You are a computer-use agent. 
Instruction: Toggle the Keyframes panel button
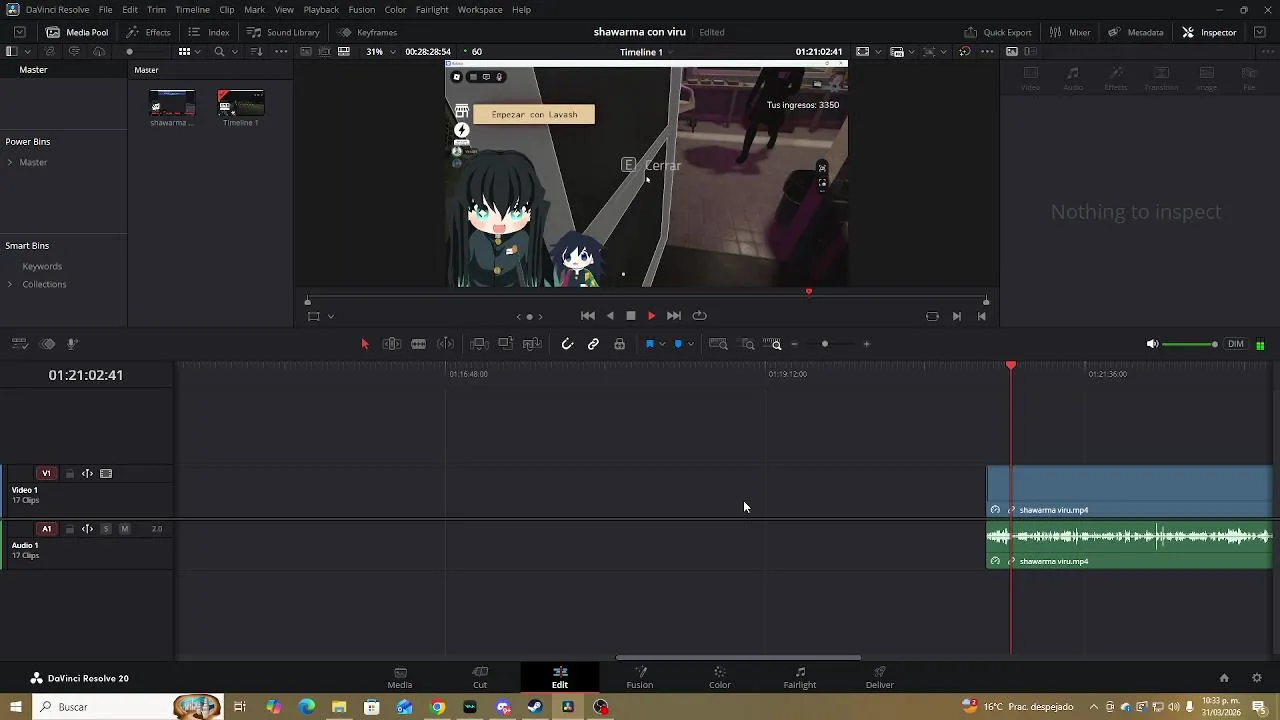(367, 32)
